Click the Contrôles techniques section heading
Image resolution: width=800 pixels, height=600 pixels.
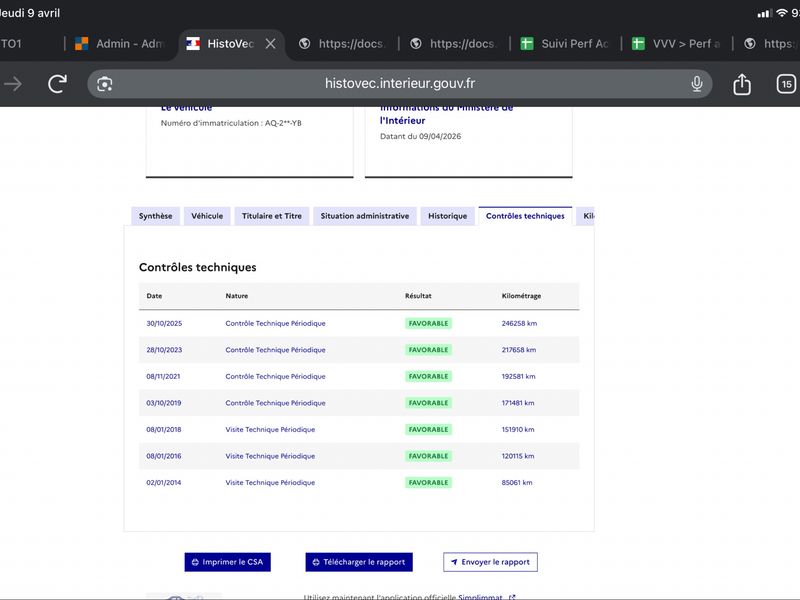point(197,267)
